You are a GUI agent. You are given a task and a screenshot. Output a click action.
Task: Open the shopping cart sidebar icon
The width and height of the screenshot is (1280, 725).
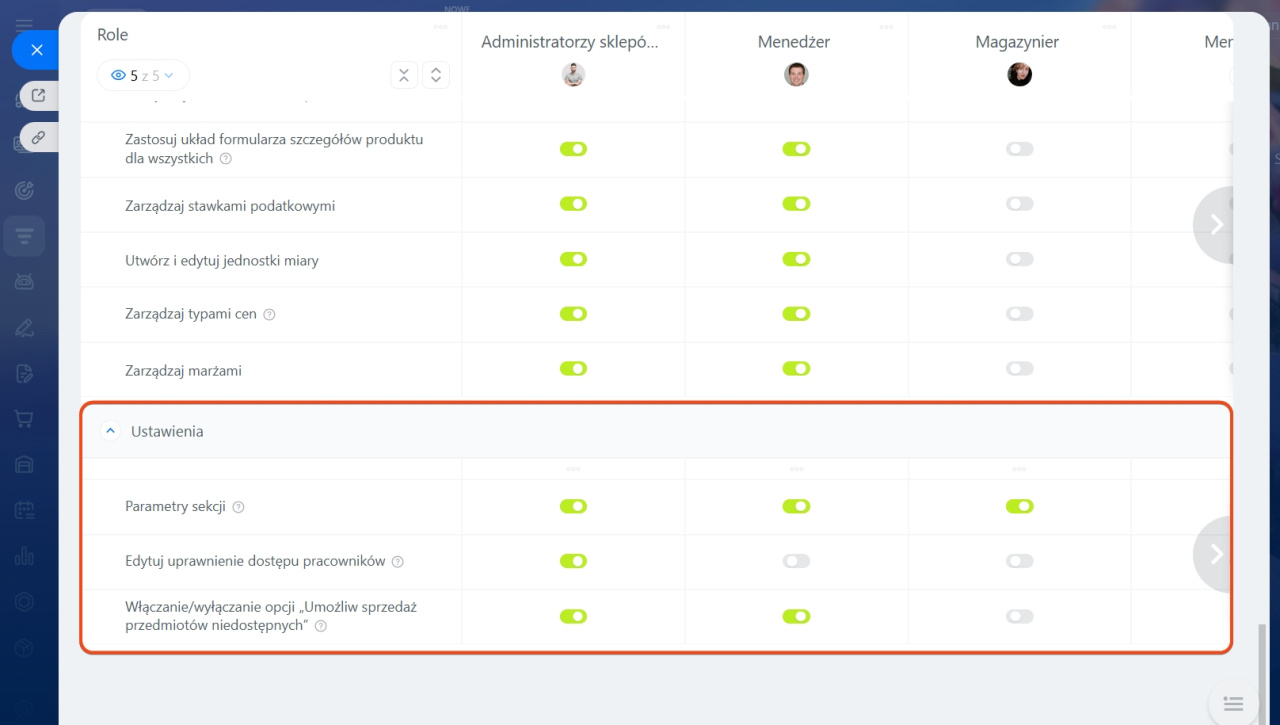pos(24,419)
